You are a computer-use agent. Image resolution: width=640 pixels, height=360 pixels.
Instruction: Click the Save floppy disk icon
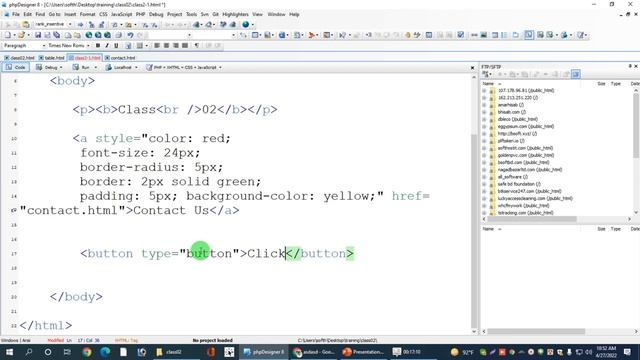pyautogui.click(x=38, y=35)
